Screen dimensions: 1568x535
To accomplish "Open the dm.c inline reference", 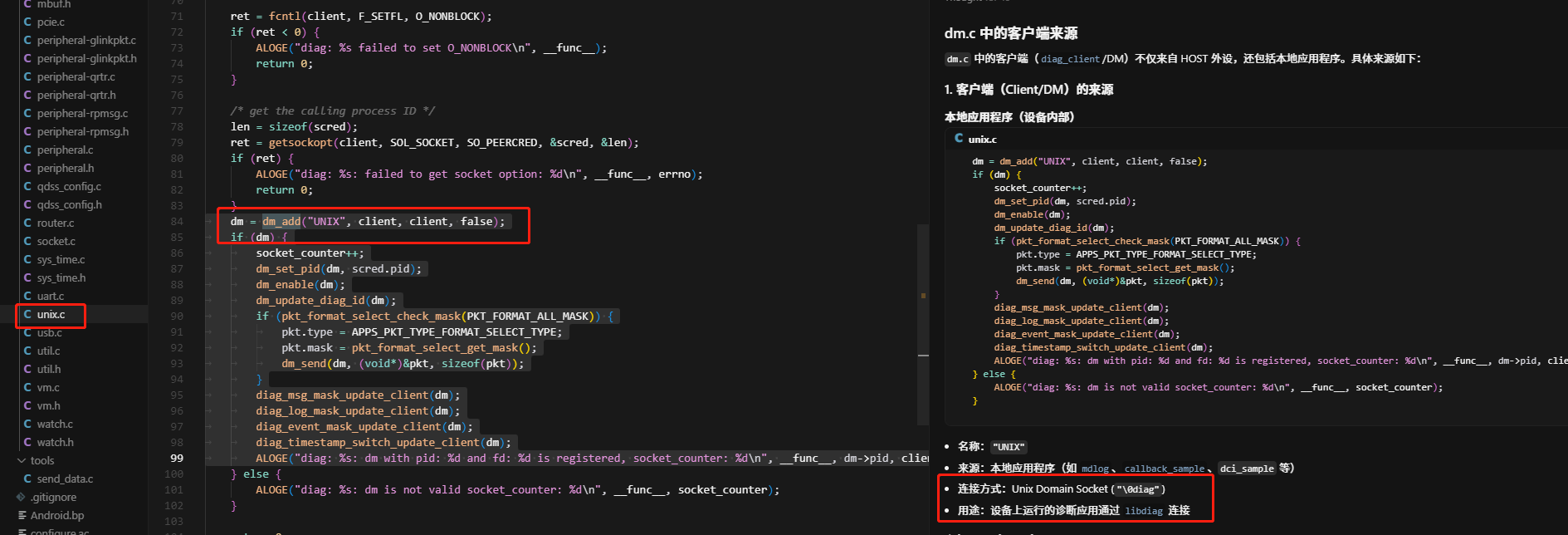I will [957, 59].
